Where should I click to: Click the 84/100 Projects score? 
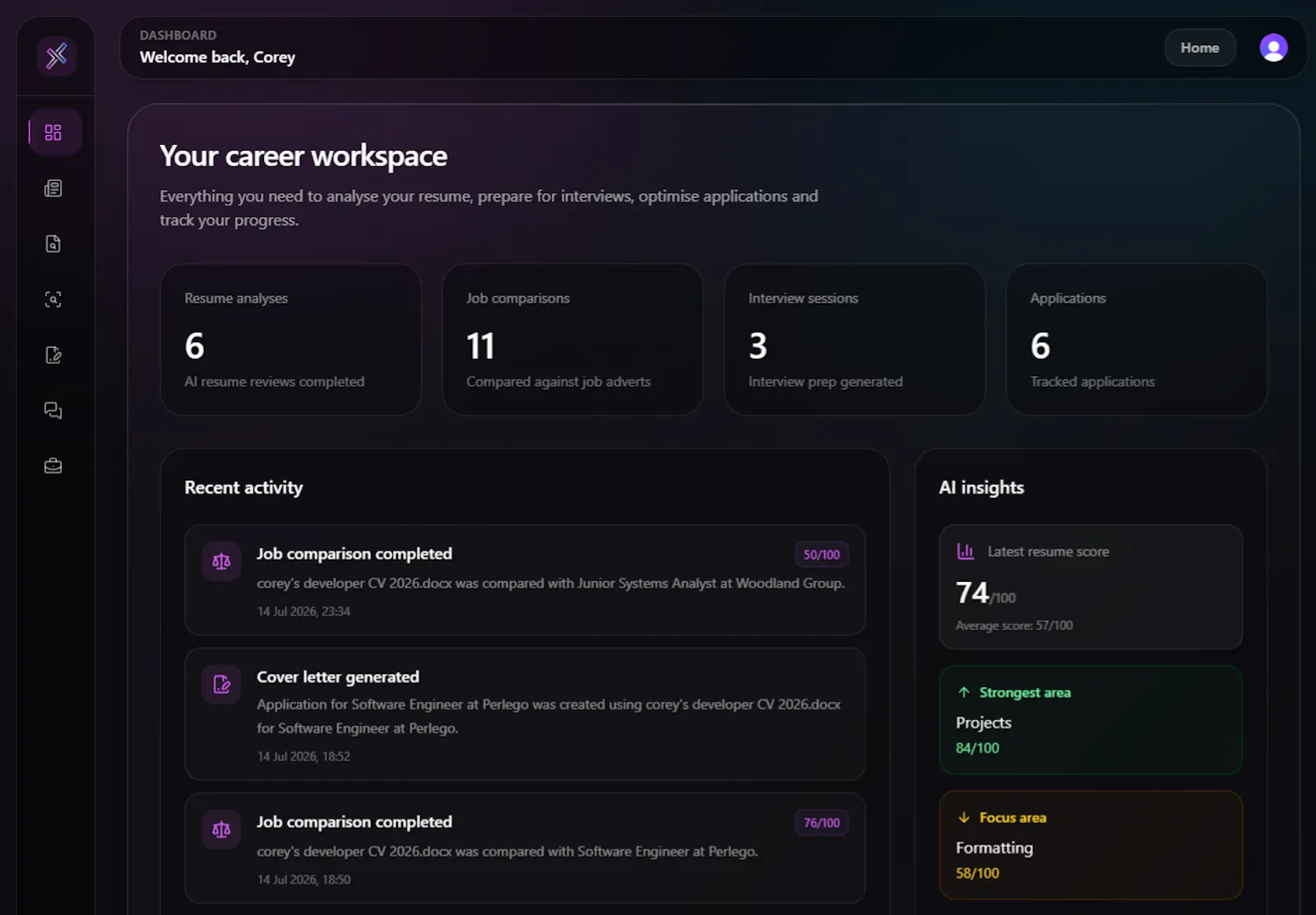tap(977, 748)
